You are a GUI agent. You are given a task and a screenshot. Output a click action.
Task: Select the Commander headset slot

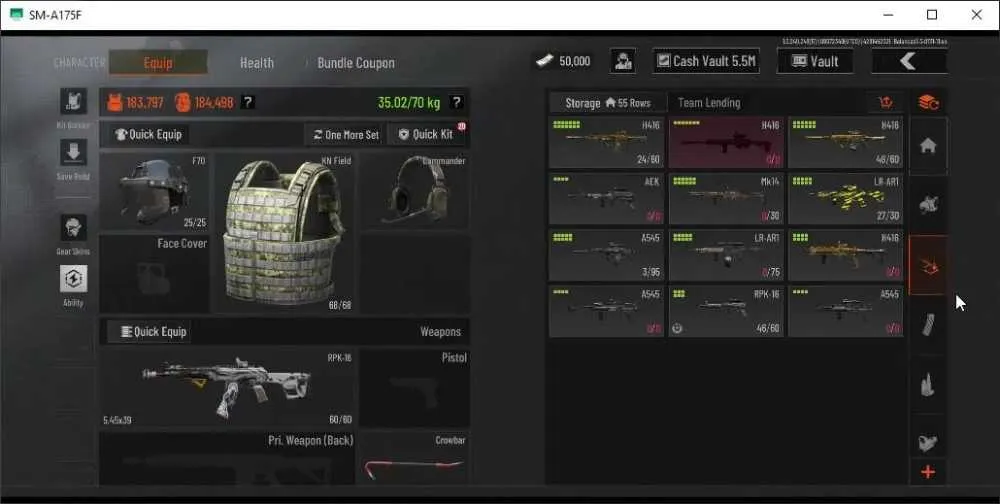pyautogui.click(x=415, y=191)
